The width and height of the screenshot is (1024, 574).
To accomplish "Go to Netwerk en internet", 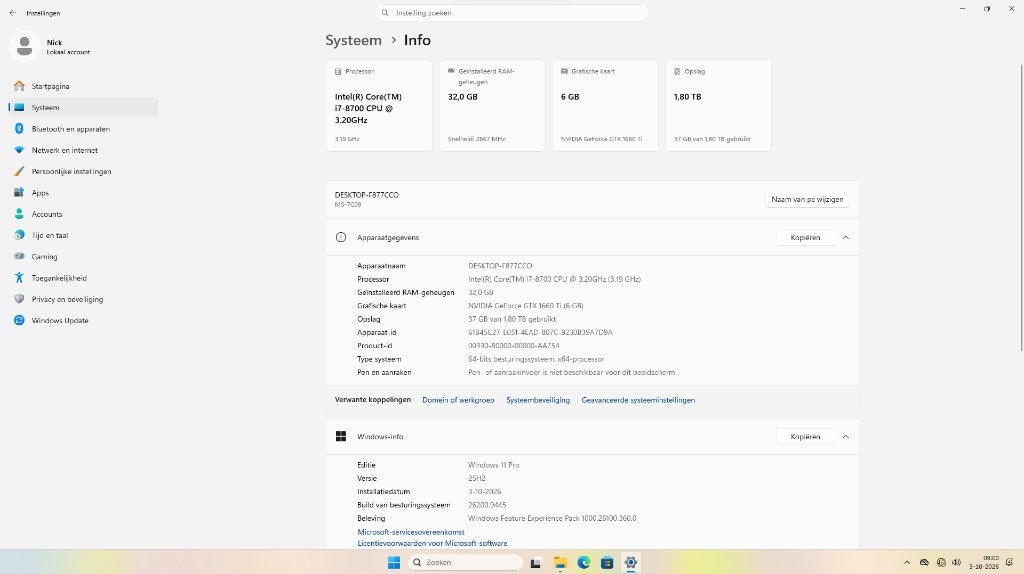I will point(82,150).
